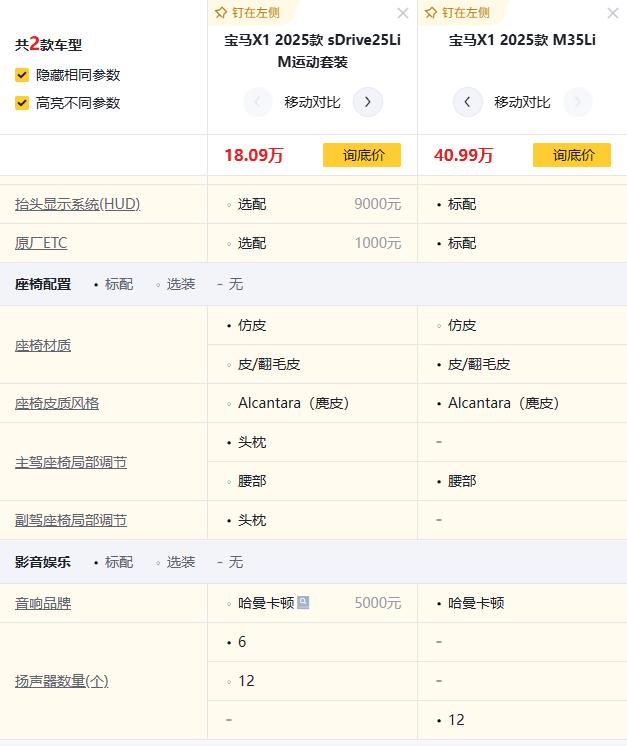627x746 pixels.
Task: Click 询底价 for the 40.99万 model
Action: (x=572, y=155)
